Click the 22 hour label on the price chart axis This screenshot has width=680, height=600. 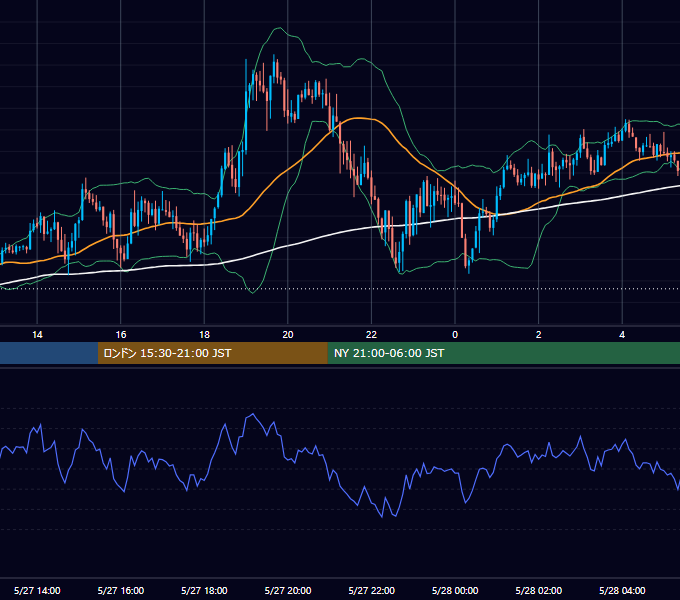click(x=372, y=335)
